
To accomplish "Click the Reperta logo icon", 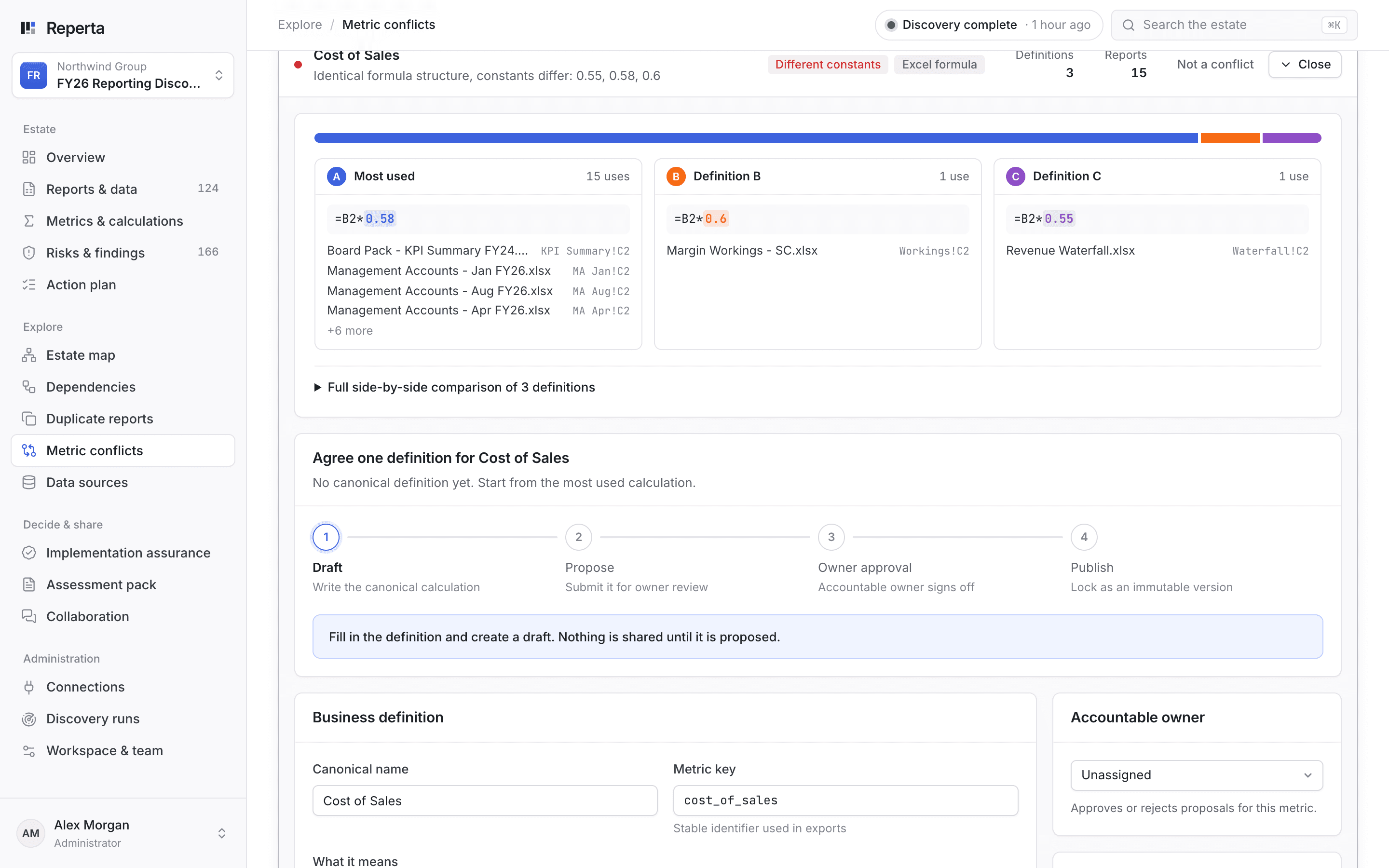I will (x=28, y=28).
